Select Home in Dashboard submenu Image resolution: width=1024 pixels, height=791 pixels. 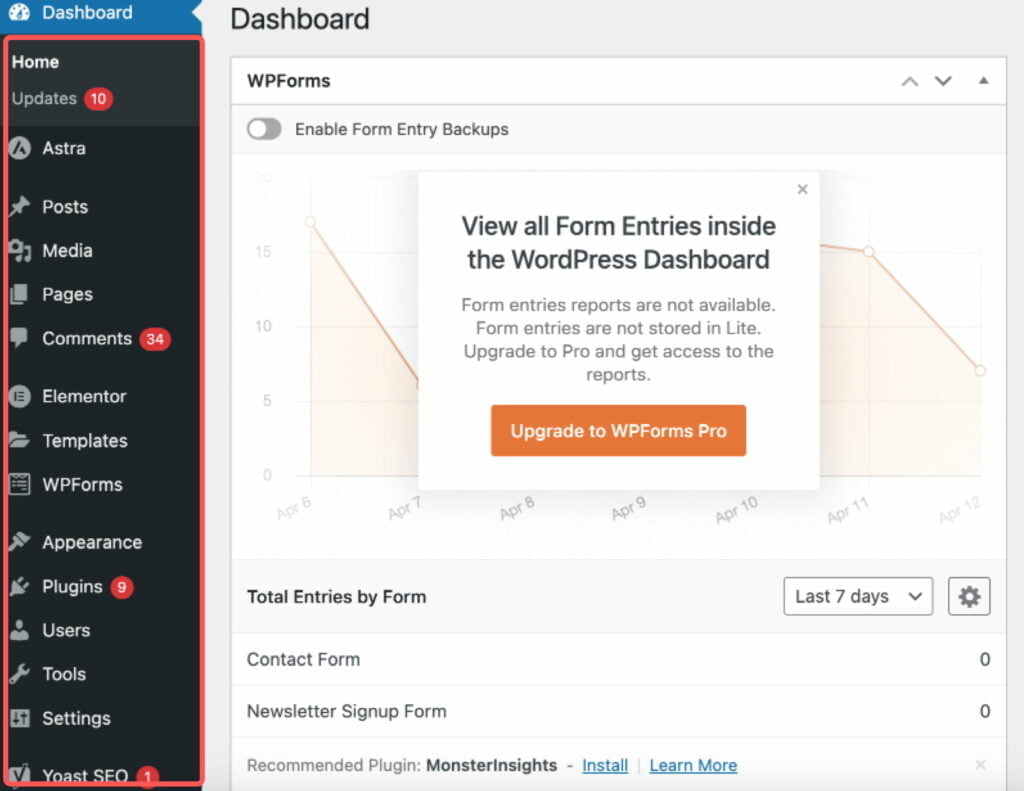click(x=35, y=62)
